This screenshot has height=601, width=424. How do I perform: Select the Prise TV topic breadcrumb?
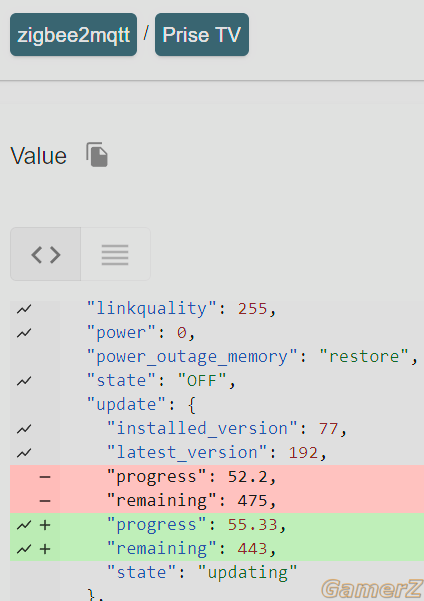tap(202, 35)
